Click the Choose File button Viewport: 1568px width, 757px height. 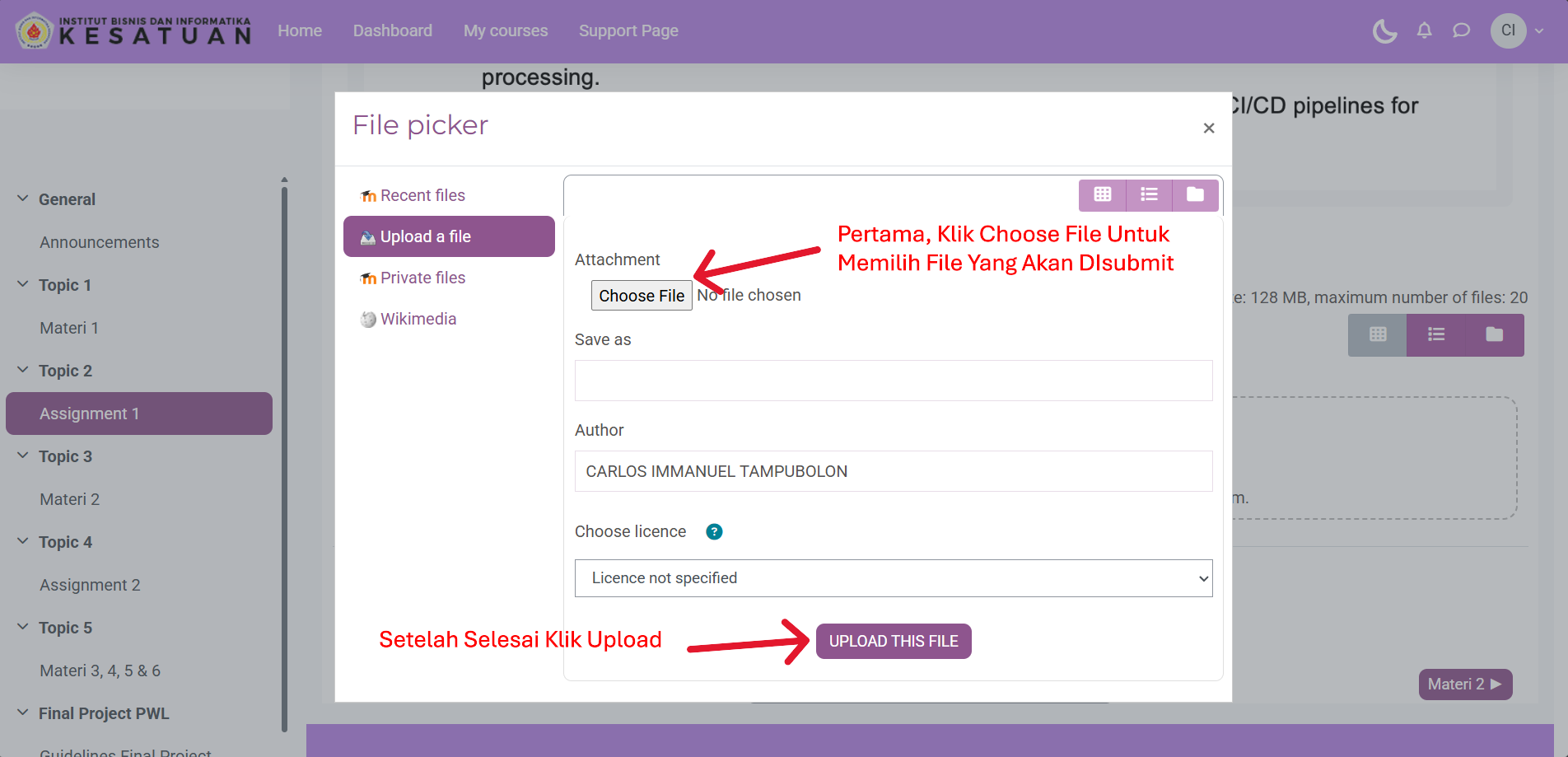coord(641,296)
